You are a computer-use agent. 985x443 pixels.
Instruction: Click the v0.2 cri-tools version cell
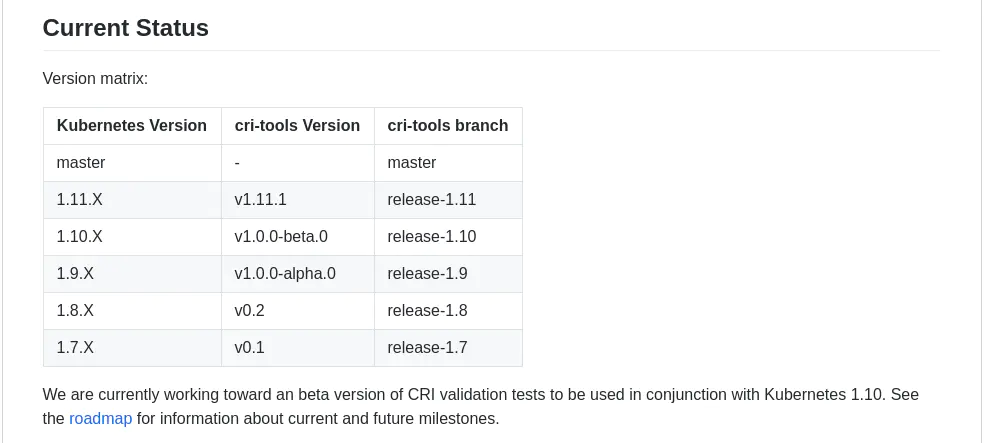click(x=250, y=311)
